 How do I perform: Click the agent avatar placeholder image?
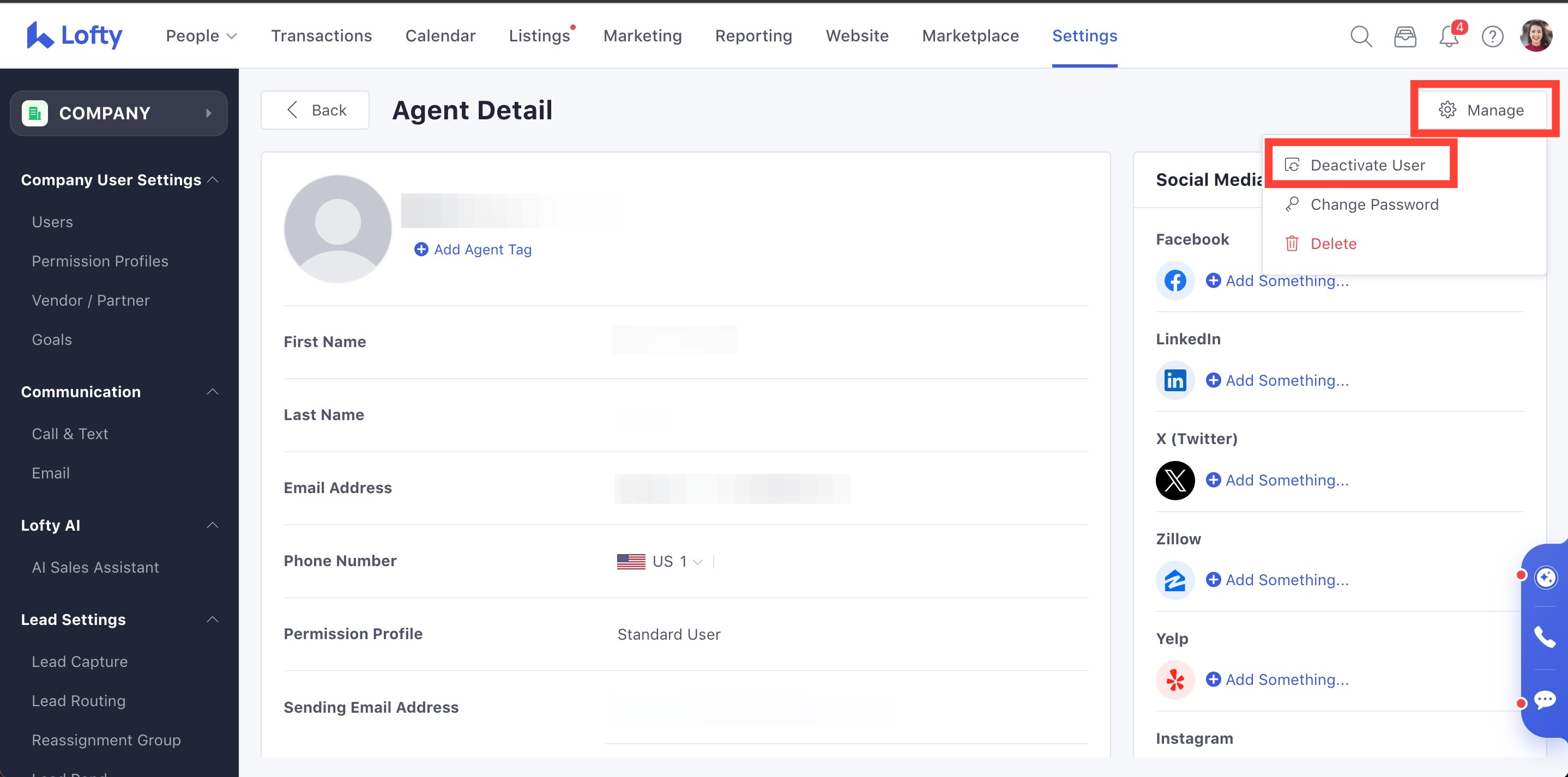tap(338, 229)
